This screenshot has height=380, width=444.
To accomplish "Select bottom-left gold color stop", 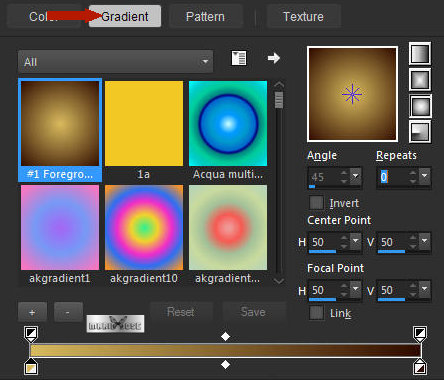I will coord(31,367).
